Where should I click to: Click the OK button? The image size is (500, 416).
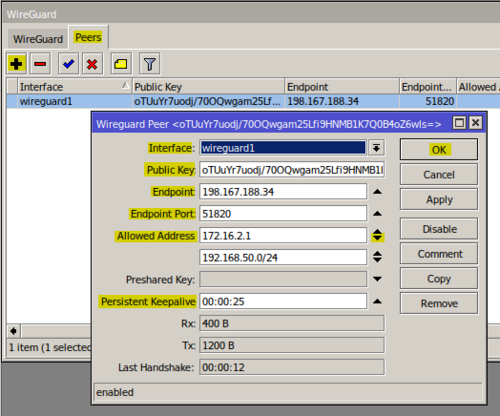(x=439, y=150)
